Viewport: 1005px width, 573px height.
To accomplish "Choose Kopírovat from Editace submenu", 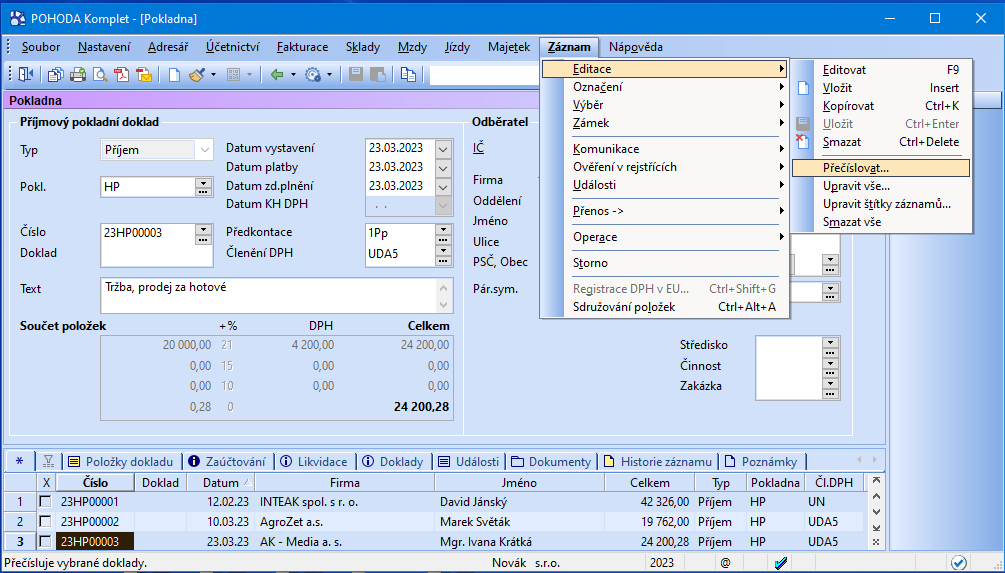I will [881, 106].
